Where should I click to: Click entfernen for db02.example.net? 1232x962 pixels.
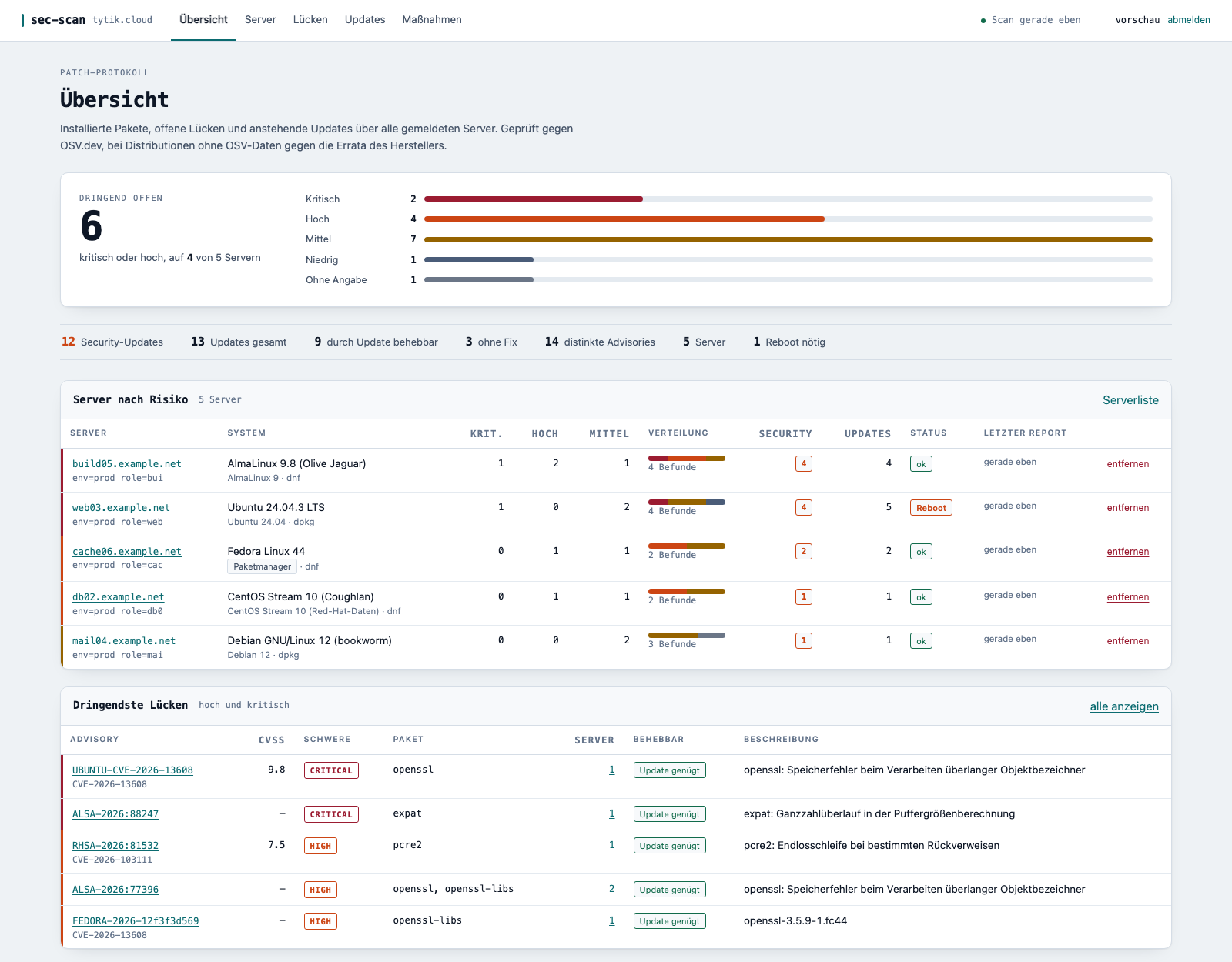[1127, 597]
